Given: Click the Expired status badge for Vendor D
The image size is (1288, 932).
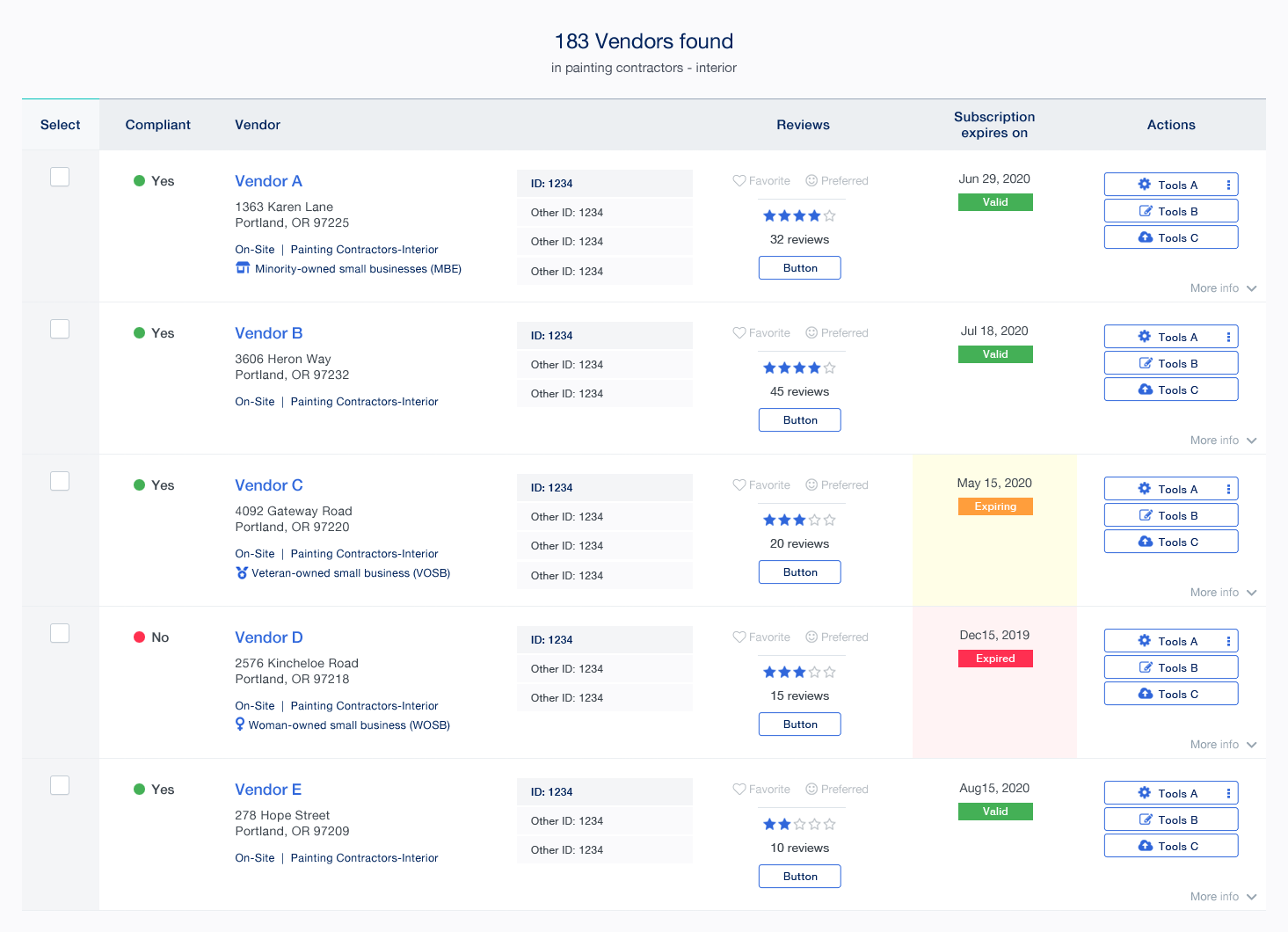Looking at the screenshot, I should (x=995, y=659).
